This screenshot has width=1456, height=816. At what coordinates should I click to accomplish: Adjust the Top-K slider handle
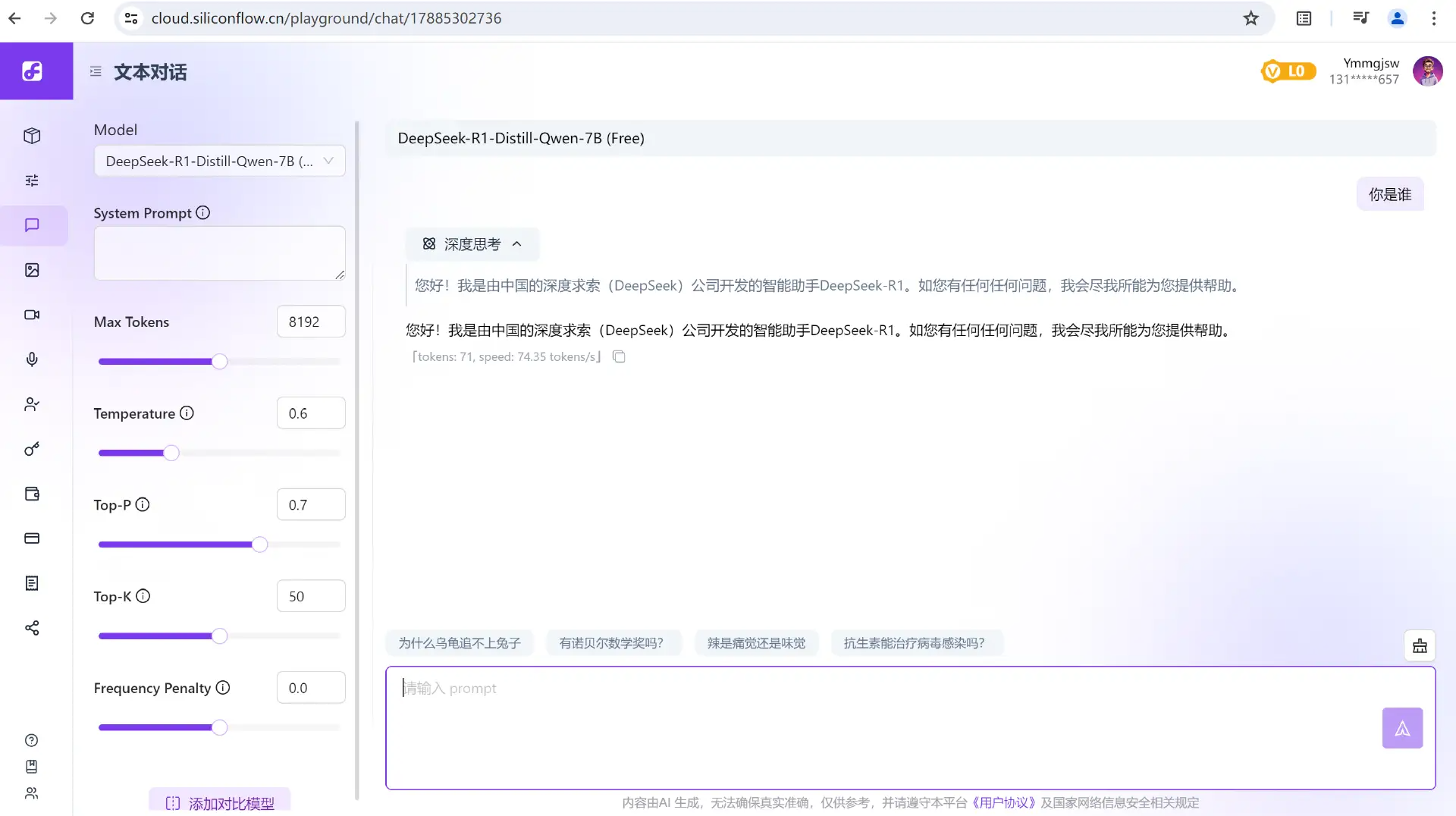pos(219,636)
